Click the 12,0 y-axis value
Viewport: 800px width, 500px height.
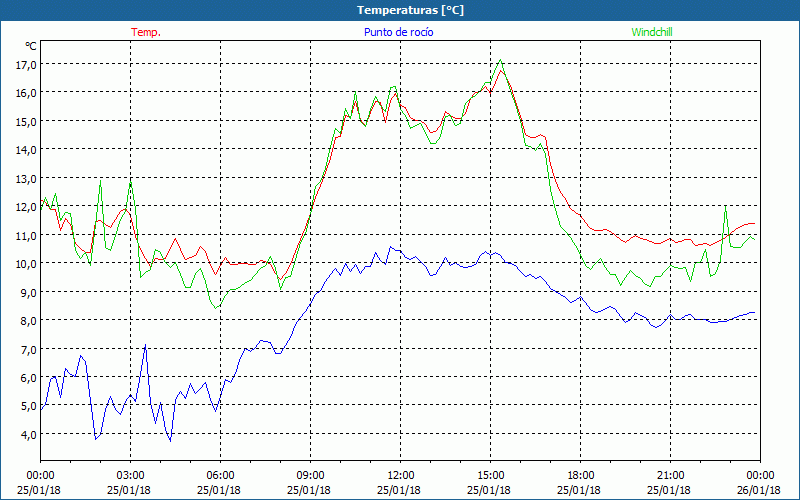27,207
